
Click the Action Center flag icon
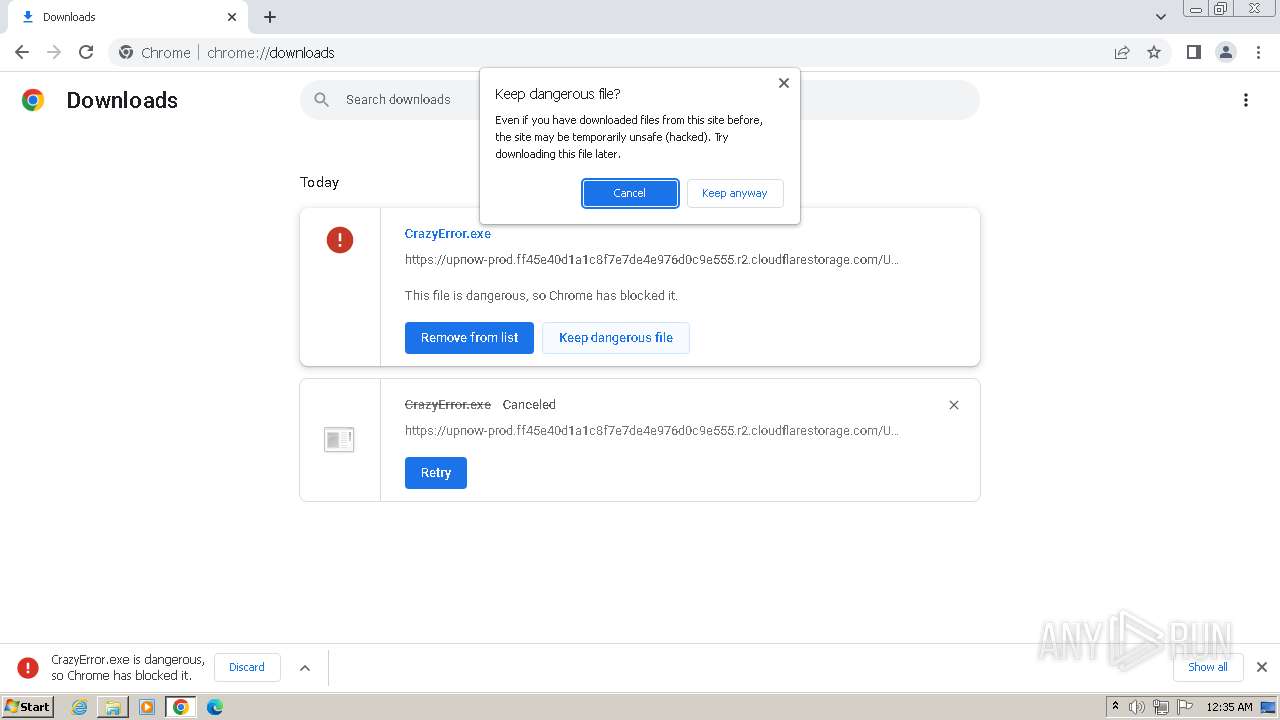point(1185,707)
